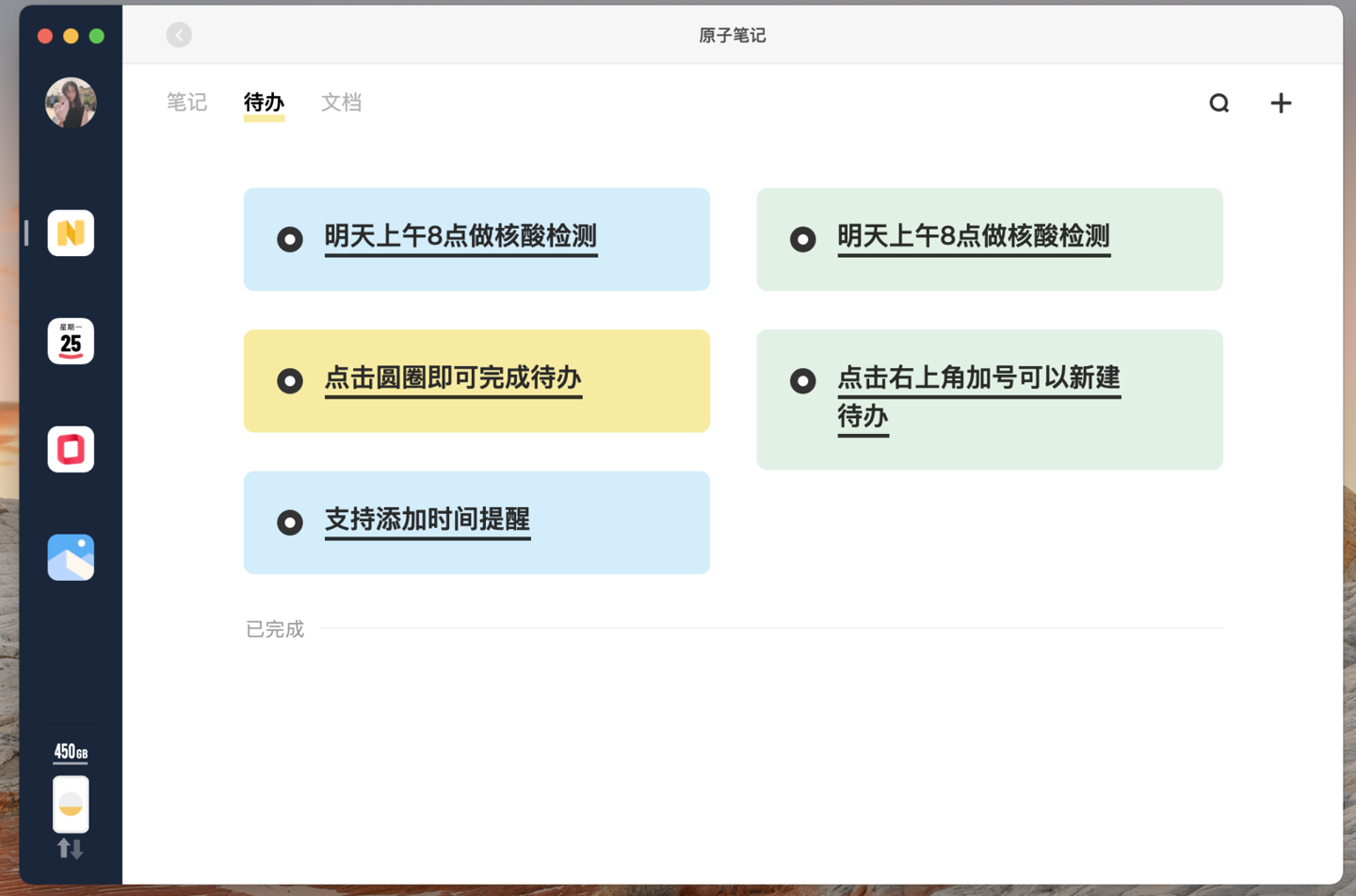This screenshot has height=896, width=1356.
Task: Open the user profile avatar
Action: 71,103
